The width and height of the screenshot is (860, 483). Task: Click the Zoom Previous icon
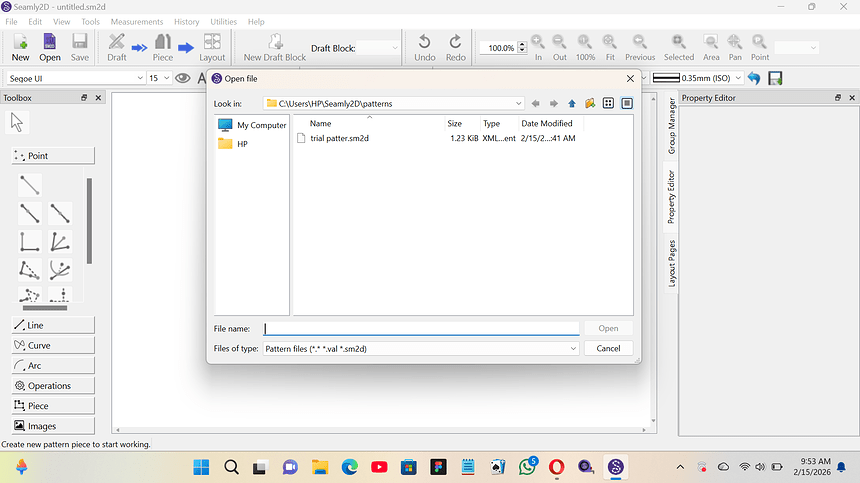pyautogui.click(x=640, y=47)
